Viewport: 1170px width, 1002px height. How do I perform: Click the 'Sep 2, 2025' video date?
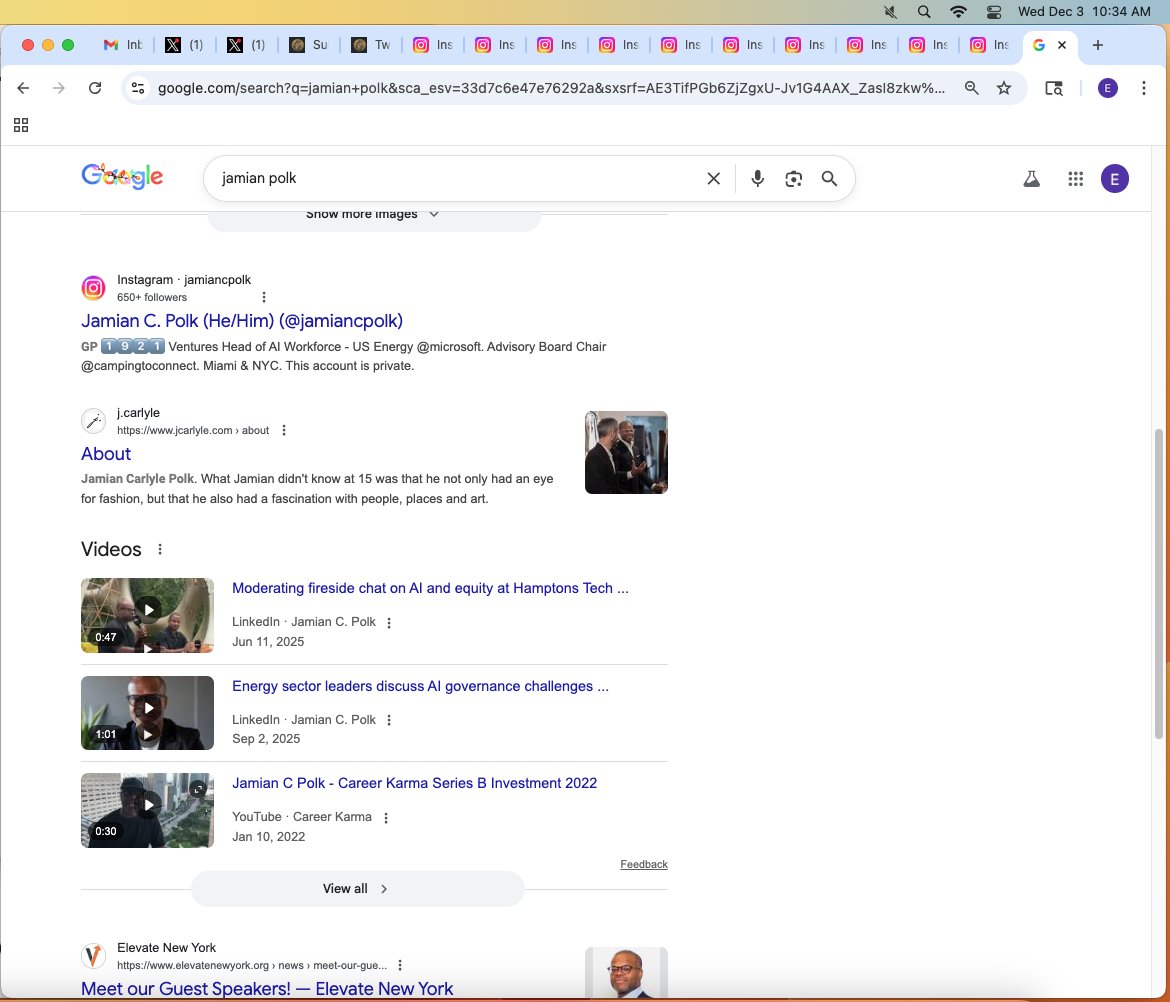[x=266, y=739]
